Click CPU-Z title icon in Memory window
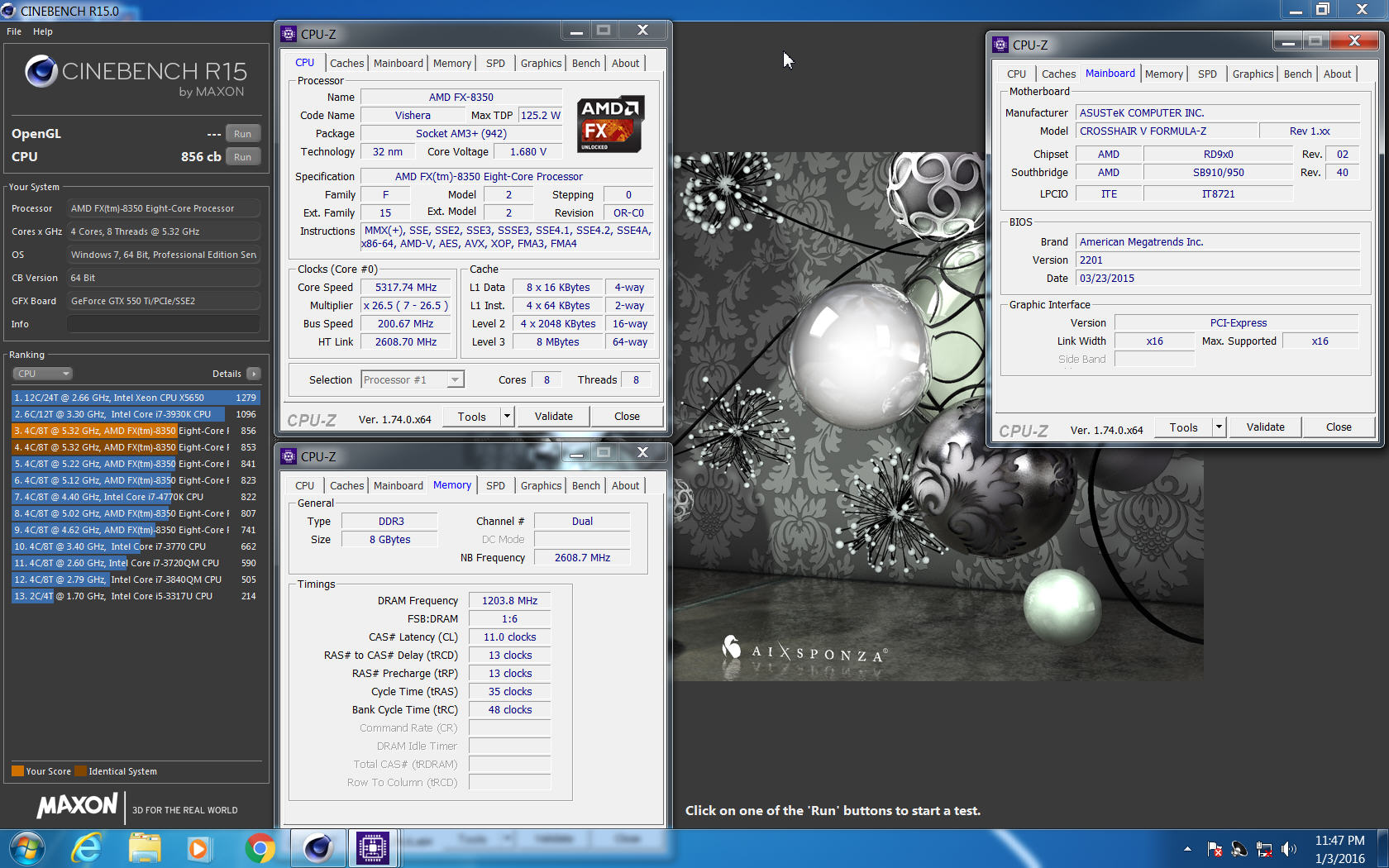 289,456
